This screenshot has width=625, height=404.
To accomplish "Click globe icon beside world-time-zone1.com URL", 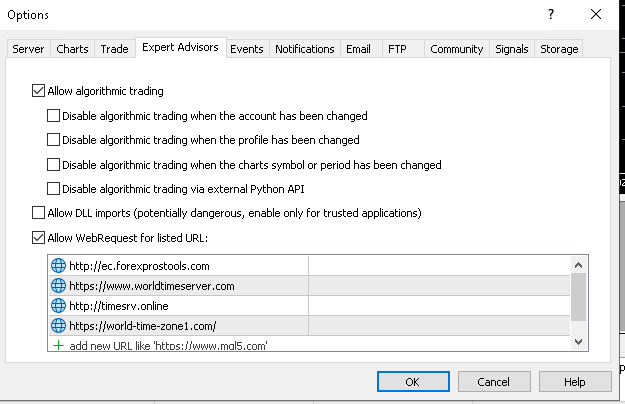I will 58,326.
